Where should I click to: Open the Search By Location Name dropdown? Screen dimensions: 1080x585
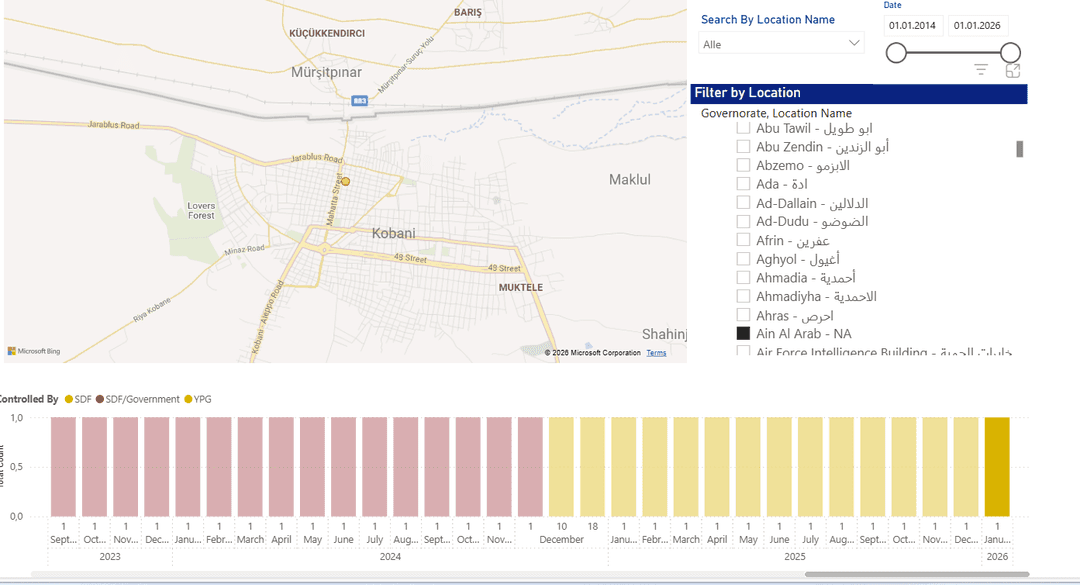click(x=781, y=44)
